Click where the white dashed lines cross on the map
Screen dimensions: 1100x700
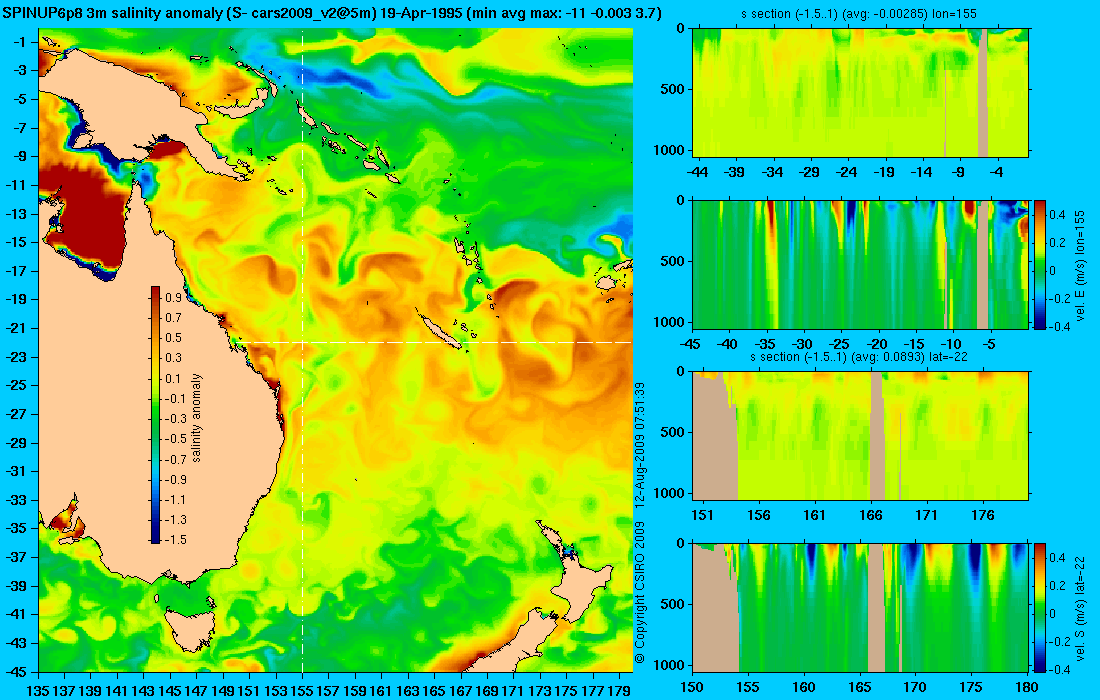point(302,342)
